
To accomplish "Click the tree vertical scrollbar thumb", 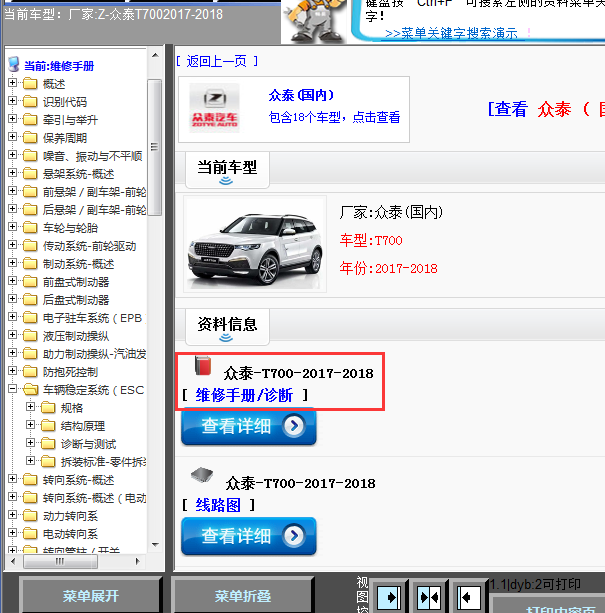I will click(x=155, y=147).
